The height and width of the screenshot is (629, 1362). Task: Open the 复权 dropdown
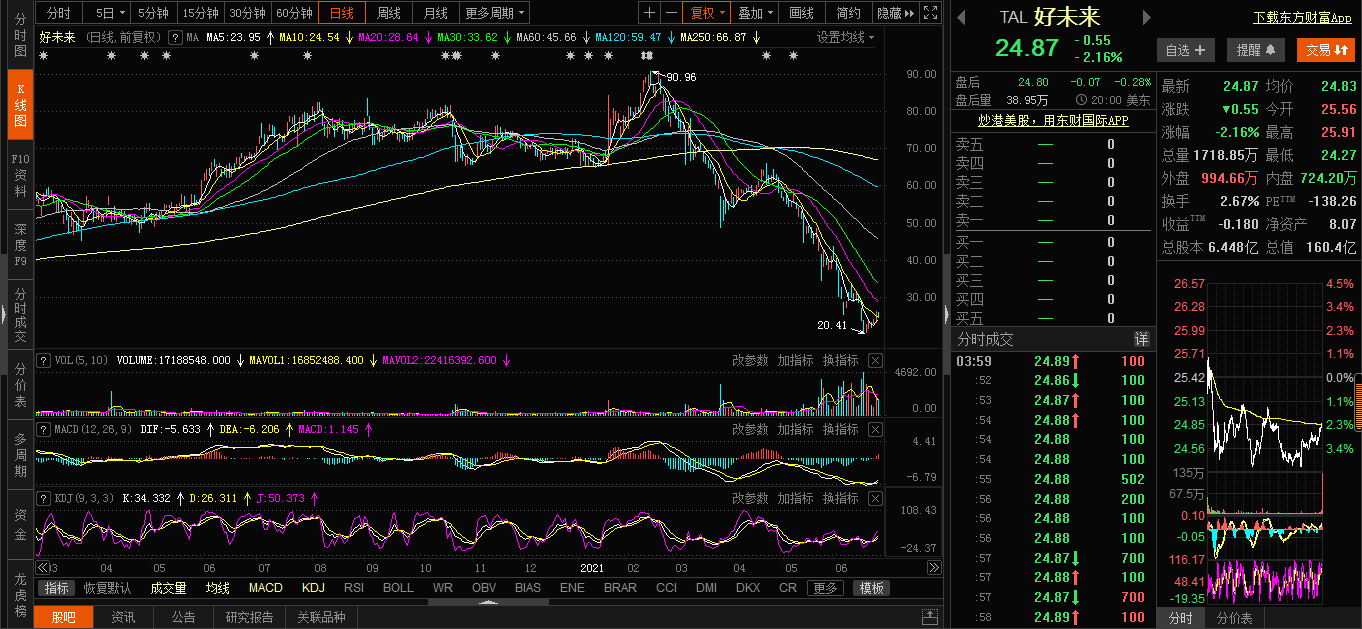click(705, 13)
